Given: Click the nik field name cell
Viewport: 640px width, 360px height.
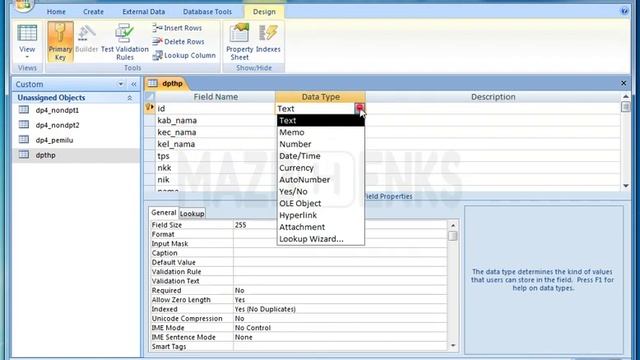Looking at the screenshot, I should (215, 180).
